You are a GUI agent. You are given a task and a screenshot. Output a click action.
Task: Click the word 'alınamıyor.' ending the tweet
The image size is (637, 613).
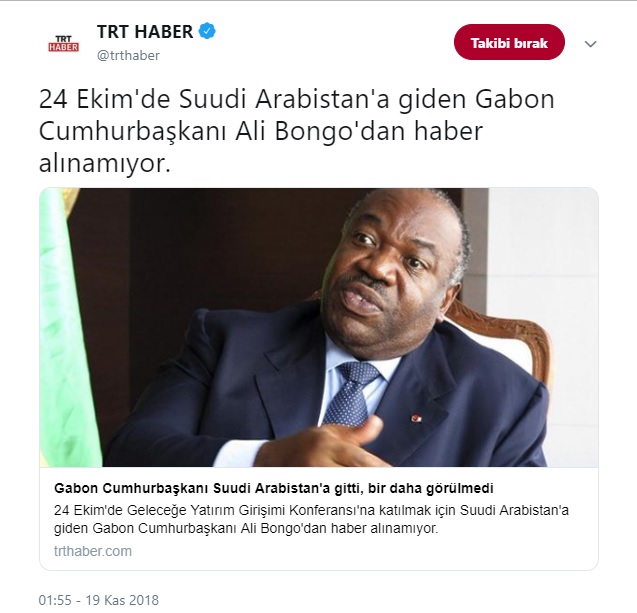coord(105,164)
